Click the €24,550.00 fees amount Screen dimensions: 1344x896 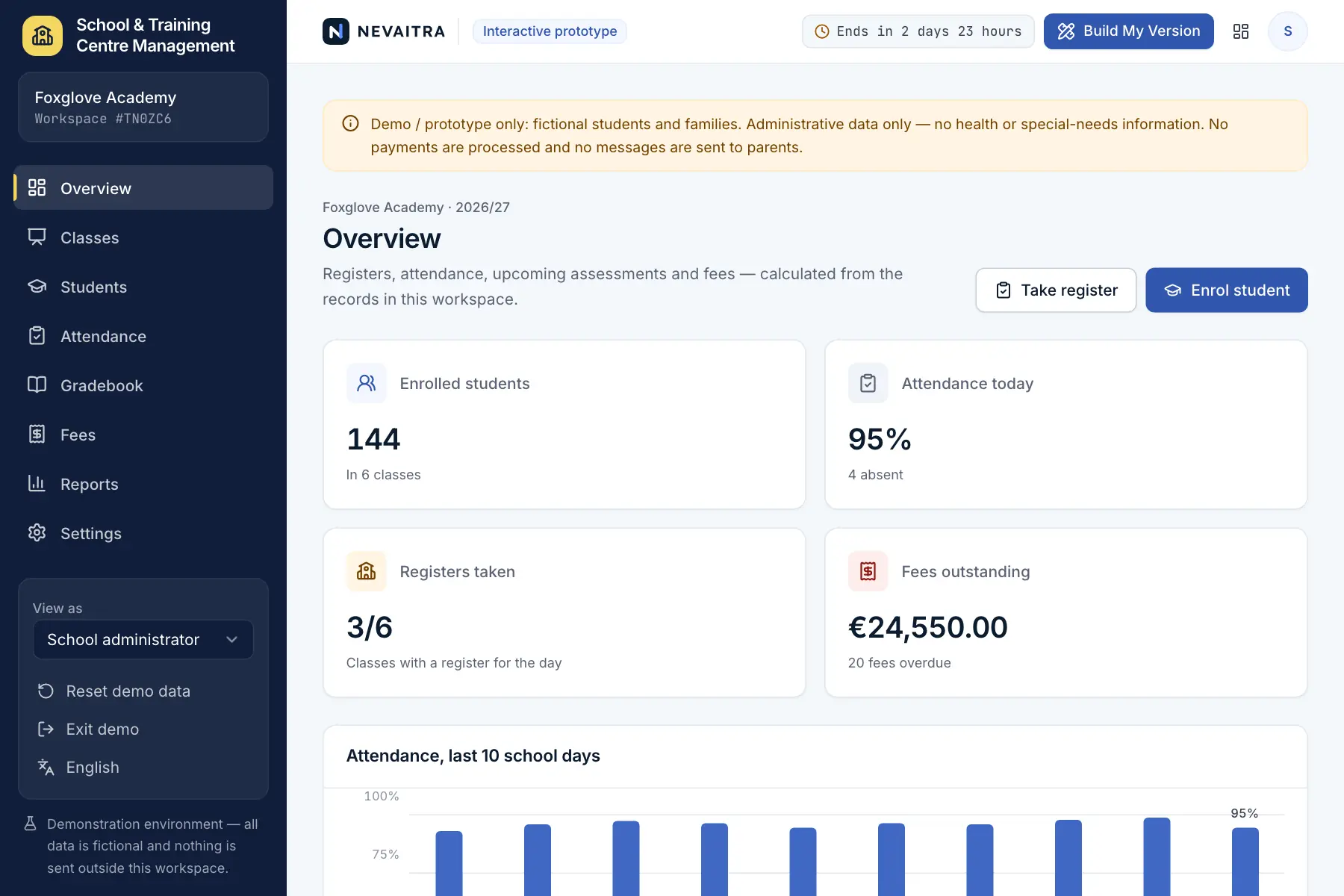click(928, 627)
